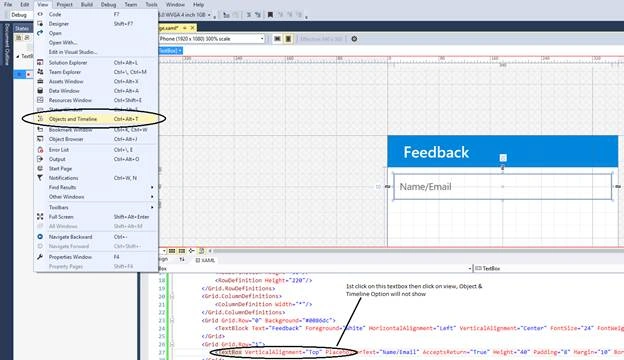624x360 pixels.
Task: Collapse Grid.ColumnDefinitions on line 20
Action: pyautogui.click(x=172, y=296)
